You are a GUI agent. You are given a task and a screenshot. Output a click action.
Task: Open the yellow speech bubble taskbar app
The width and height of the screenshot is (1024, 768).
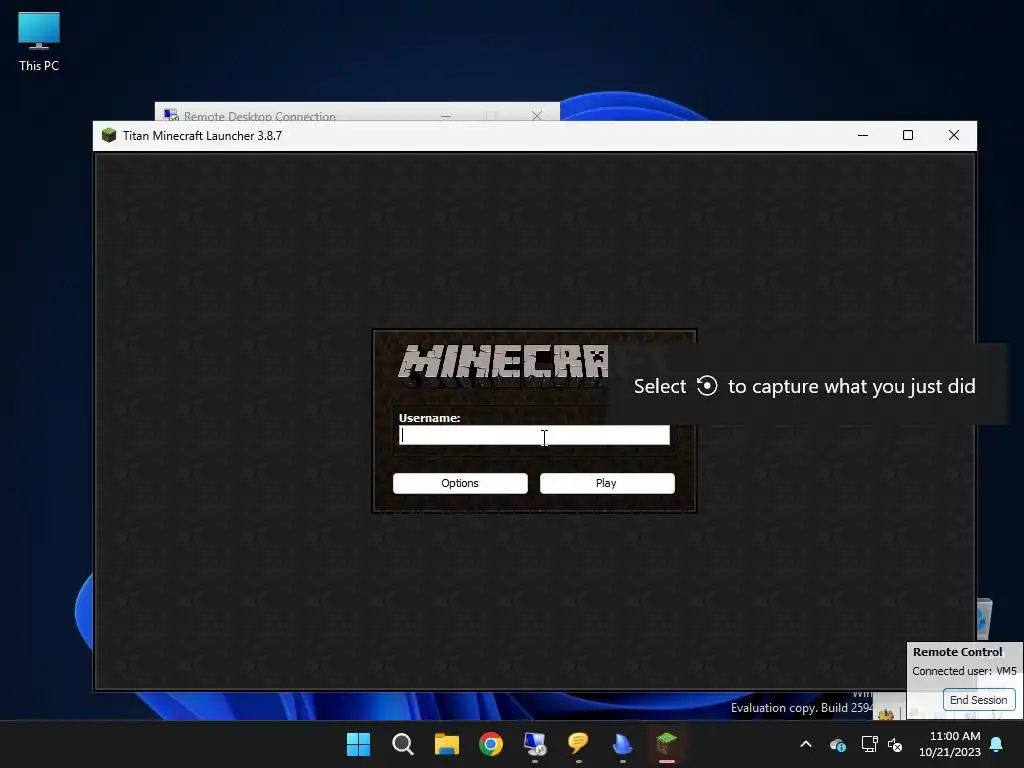579,744
